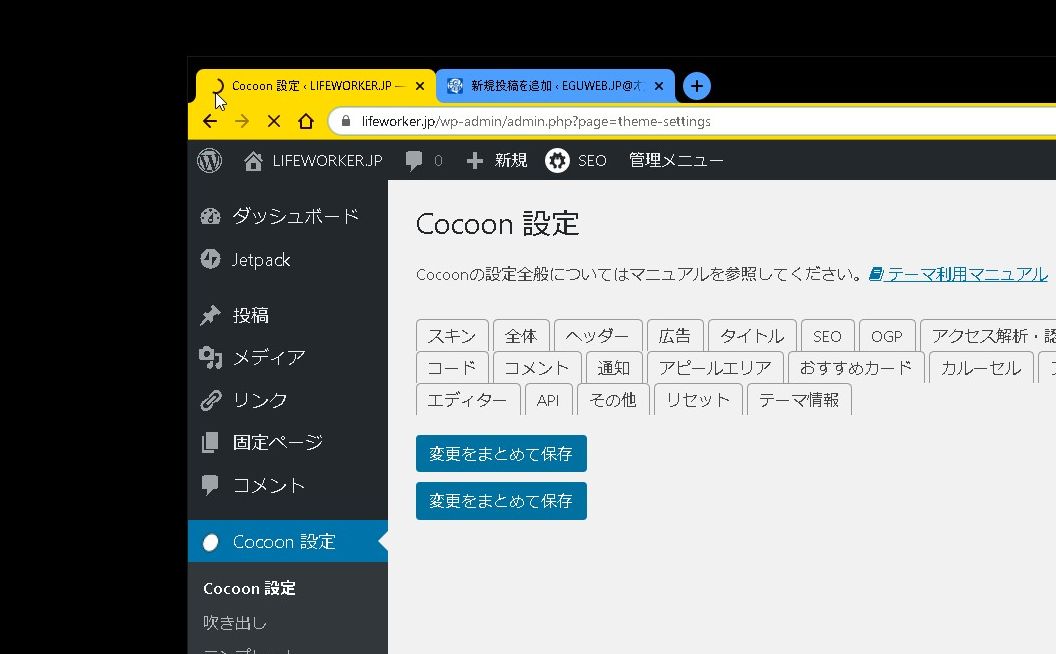Viewport: 1056px width, 654px height.
Task: Open the リセット settings section
Action: 697,399
